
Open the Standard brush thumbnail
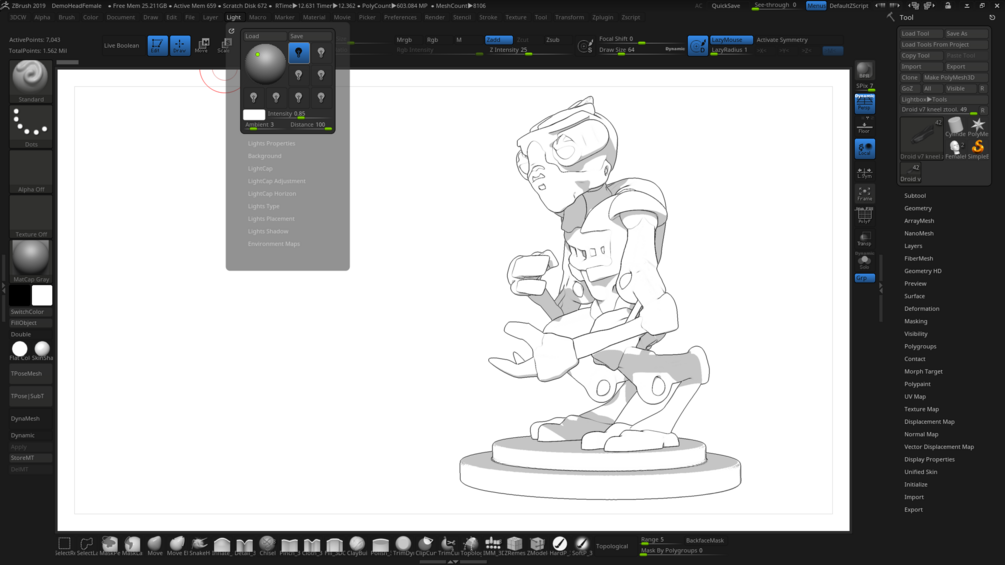pos(31,81)
